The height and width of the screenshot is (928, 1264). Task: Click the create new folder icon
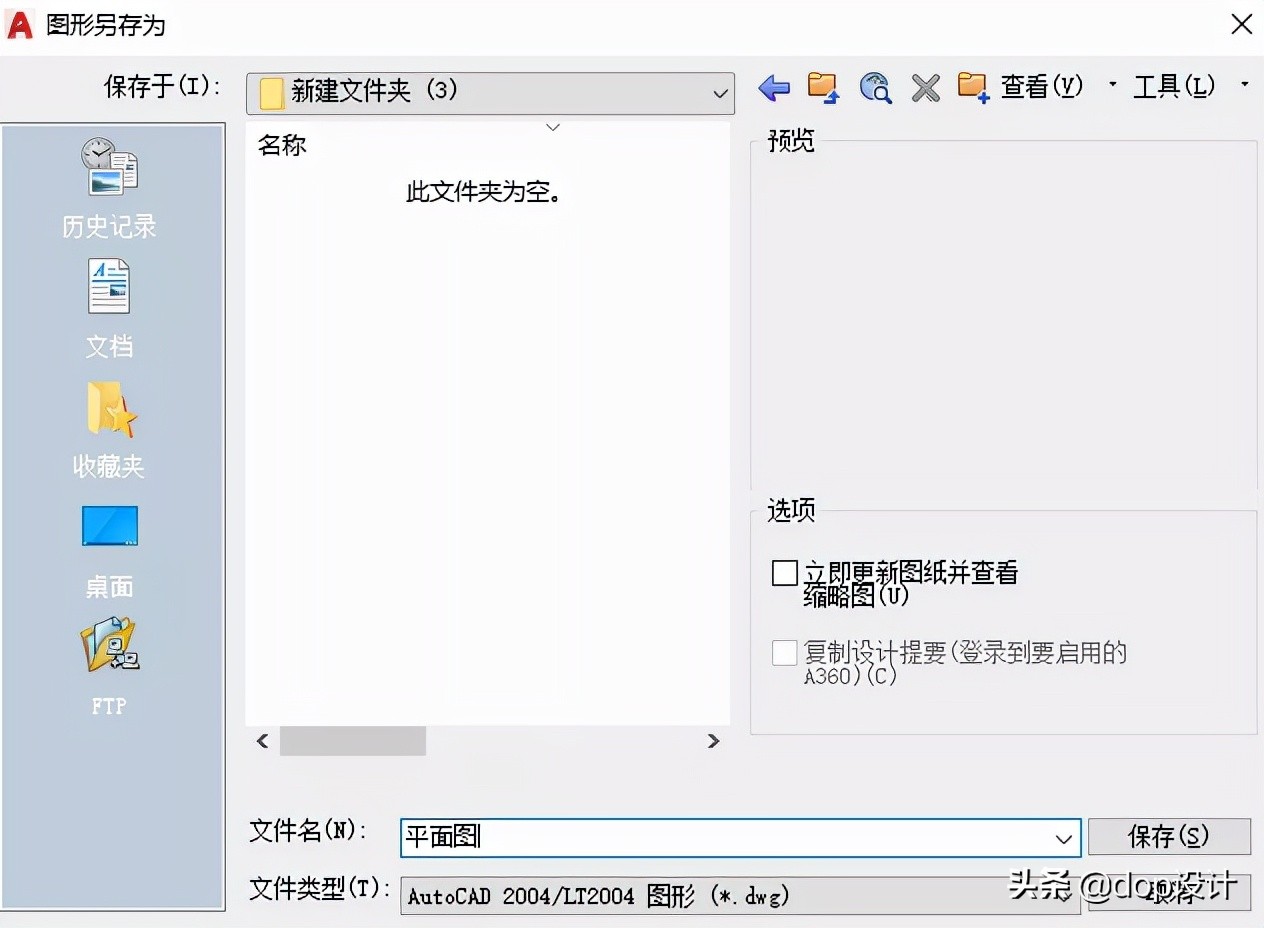pyautogui.click(x=972, y=88)
